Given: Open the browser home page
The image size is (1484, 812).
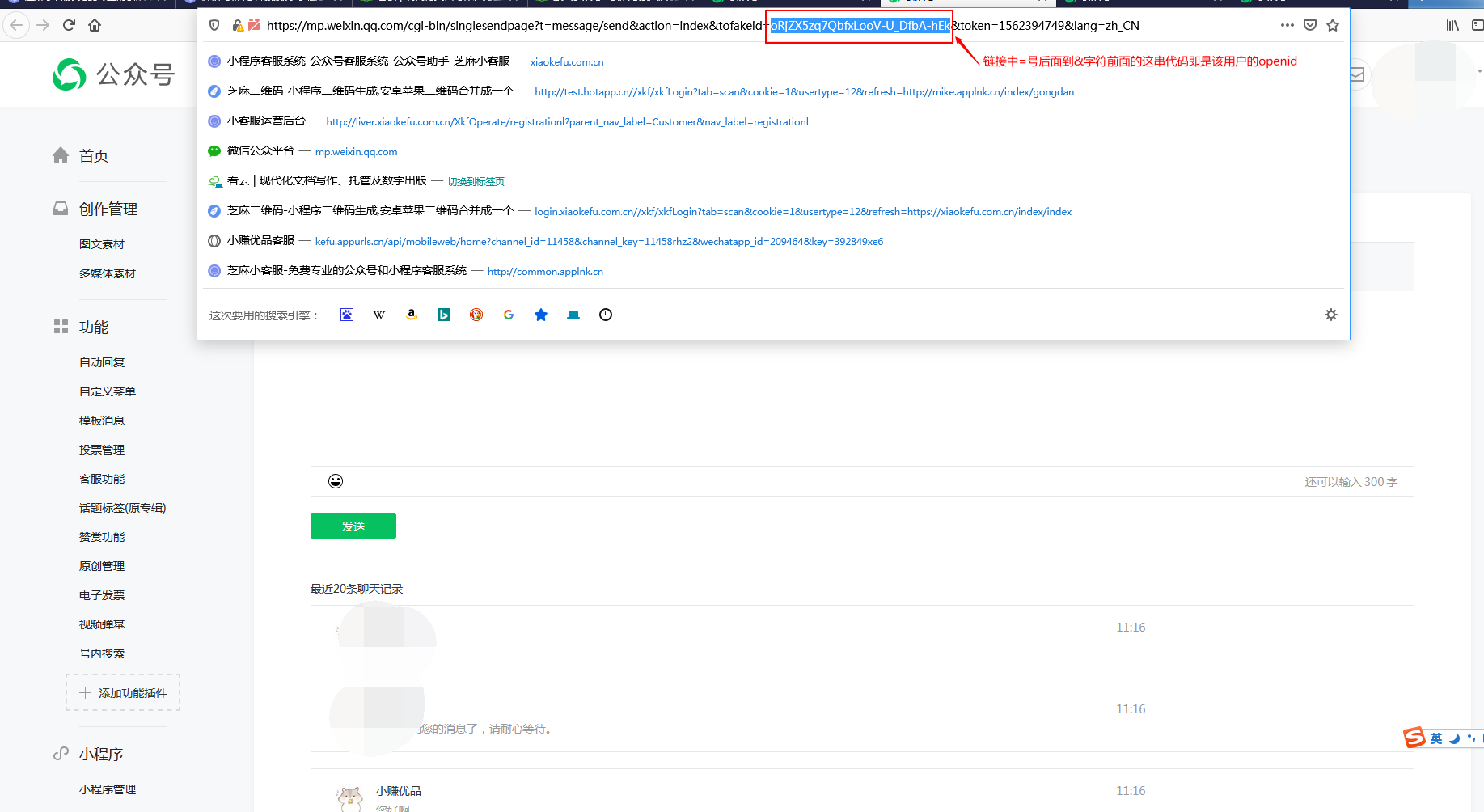Looking at the screenshot, I should point(95,25).
